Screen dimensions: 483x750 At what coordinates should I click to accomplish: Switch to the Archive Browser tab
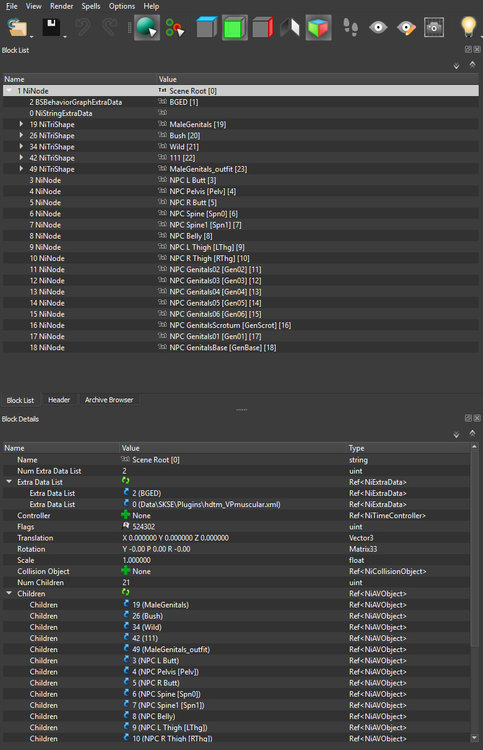click(x=109, y=400)
